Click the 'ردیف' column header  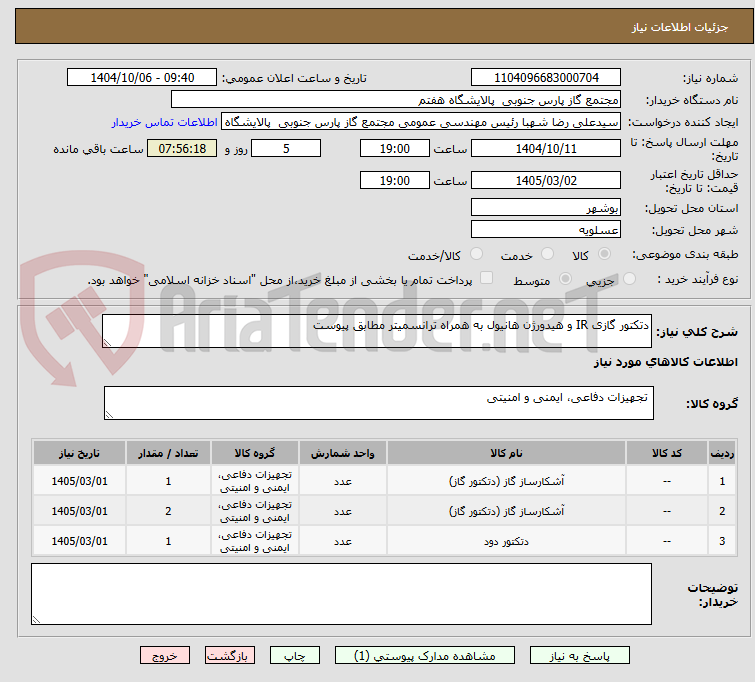(722, 453)
